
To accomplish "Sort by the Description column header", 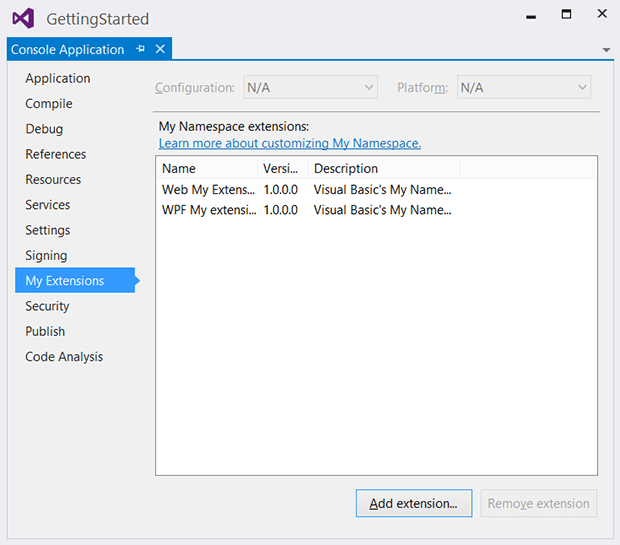I will pyautogui.click(x=384, y=168).
